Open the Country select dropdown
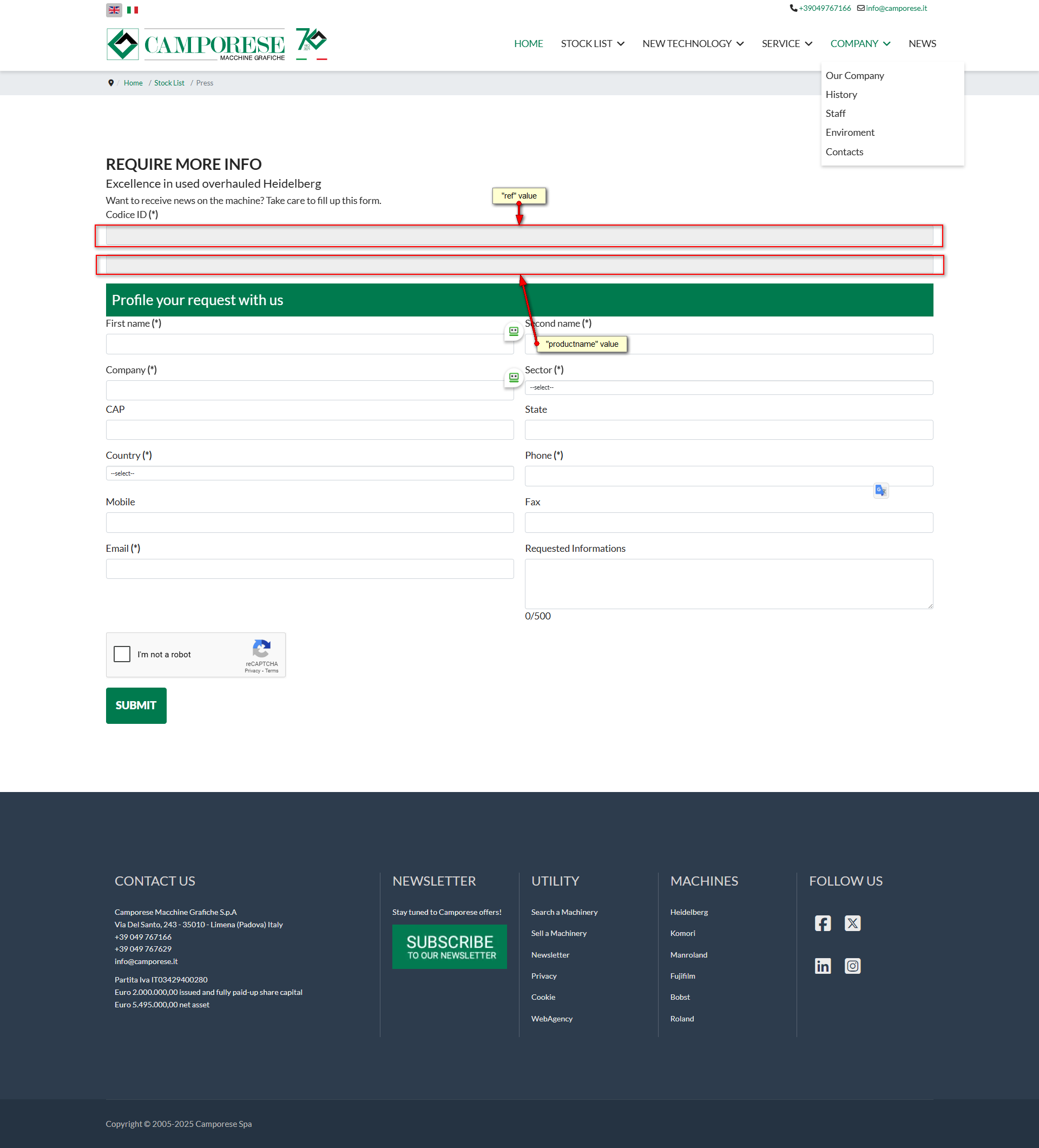Viewport: 1039px width, 1148px height. 310,473
